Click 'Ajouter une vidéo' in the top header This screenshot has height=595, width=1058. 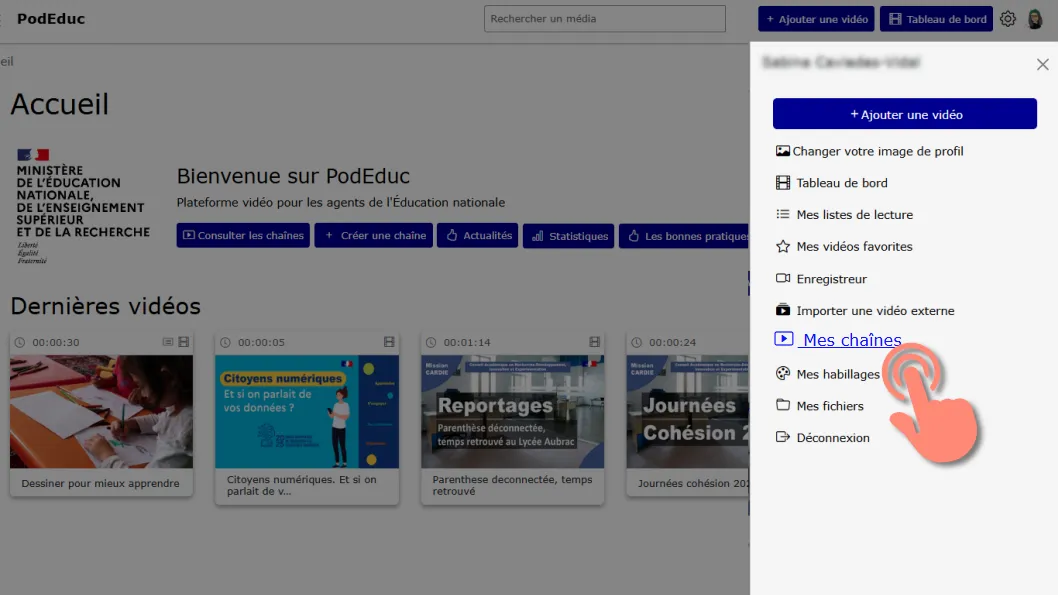(x=816, y=19)
